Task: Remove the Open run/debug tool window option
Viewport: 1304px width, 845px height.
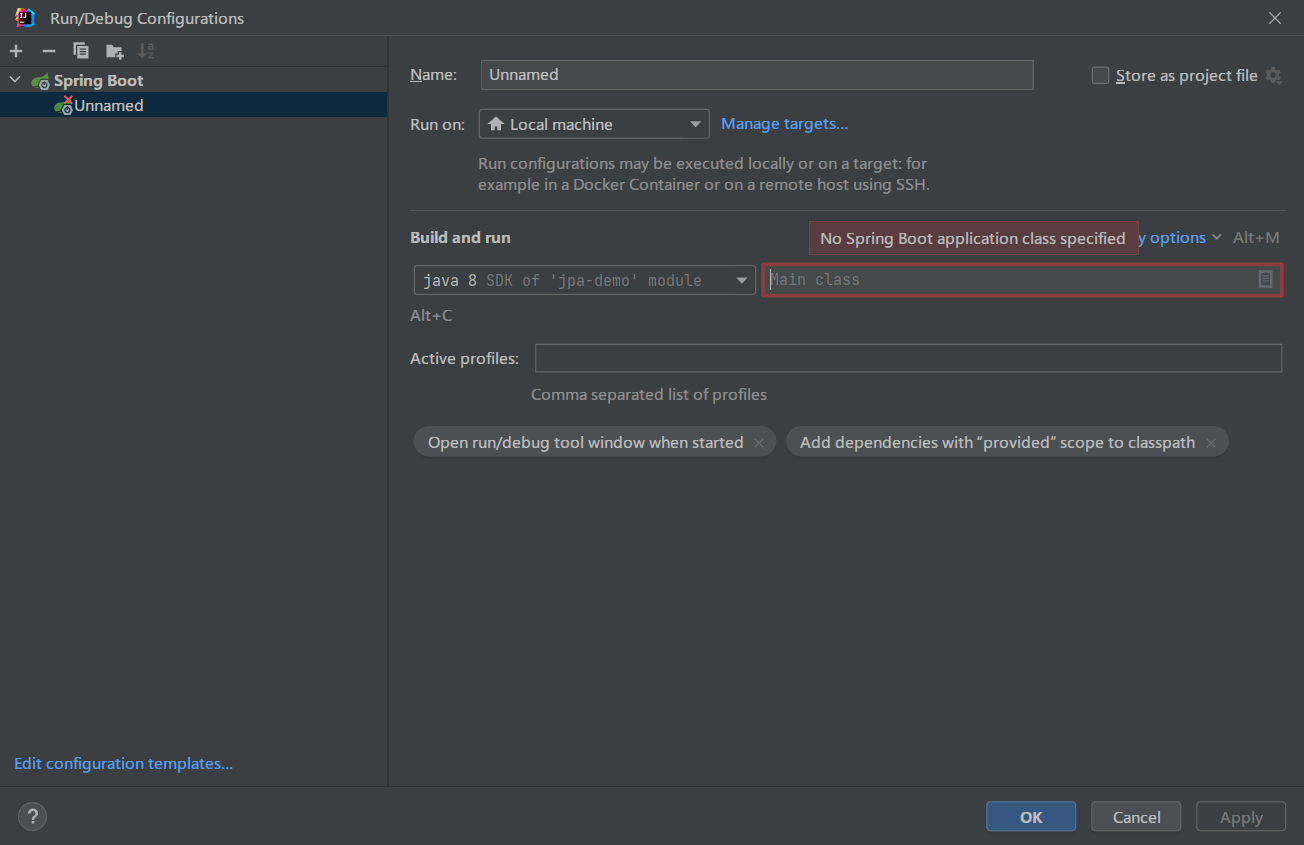Action: [x=759, y=442]
